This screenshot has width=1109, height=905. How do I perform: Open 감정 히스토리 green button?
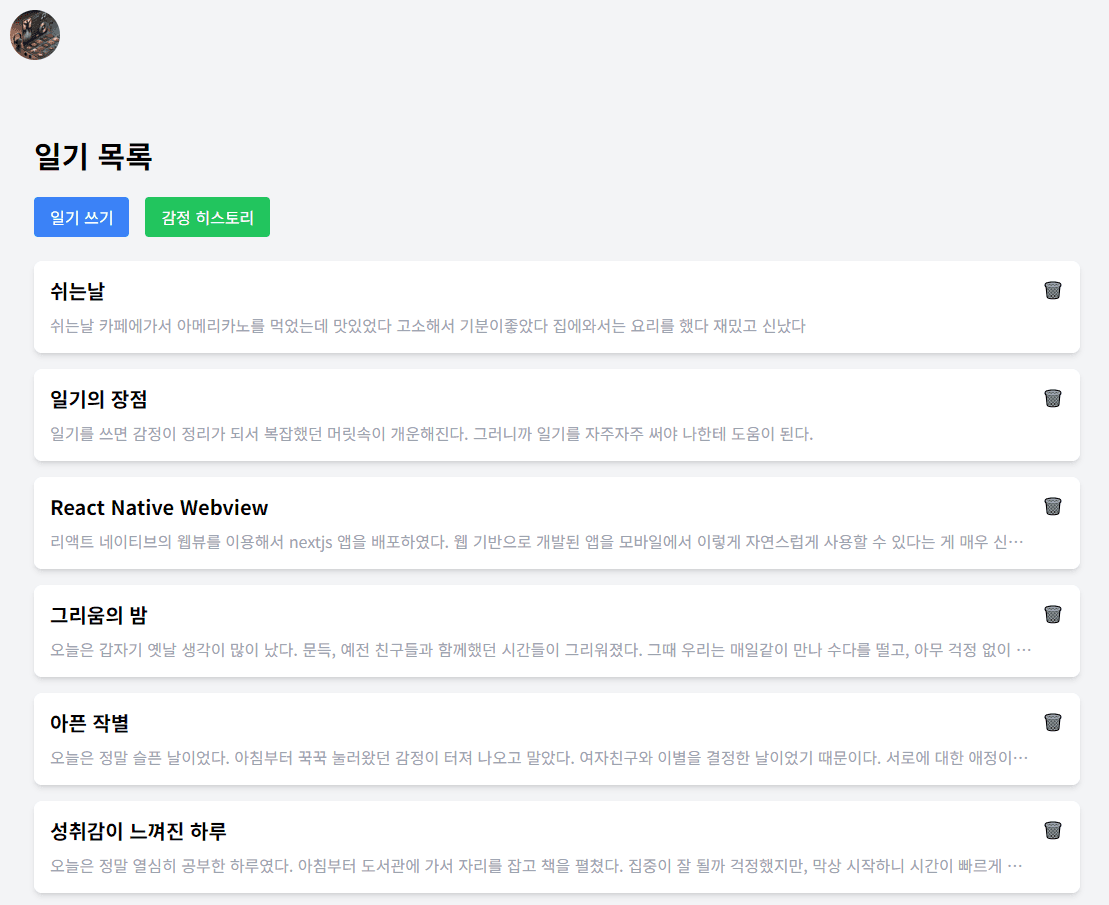coord(207,217)
